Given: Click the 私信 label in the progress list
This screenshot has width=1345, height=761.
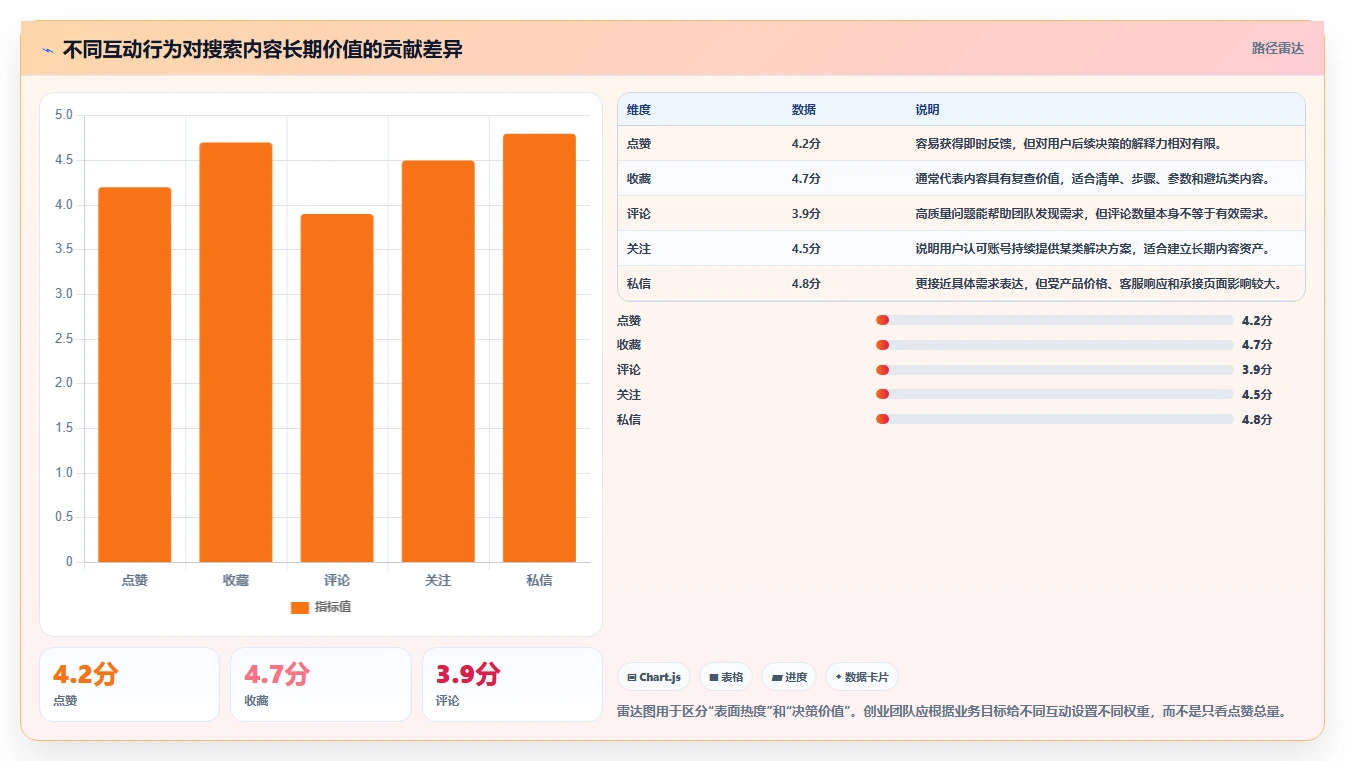Looking at the screenshot, I should pos(629,420).
